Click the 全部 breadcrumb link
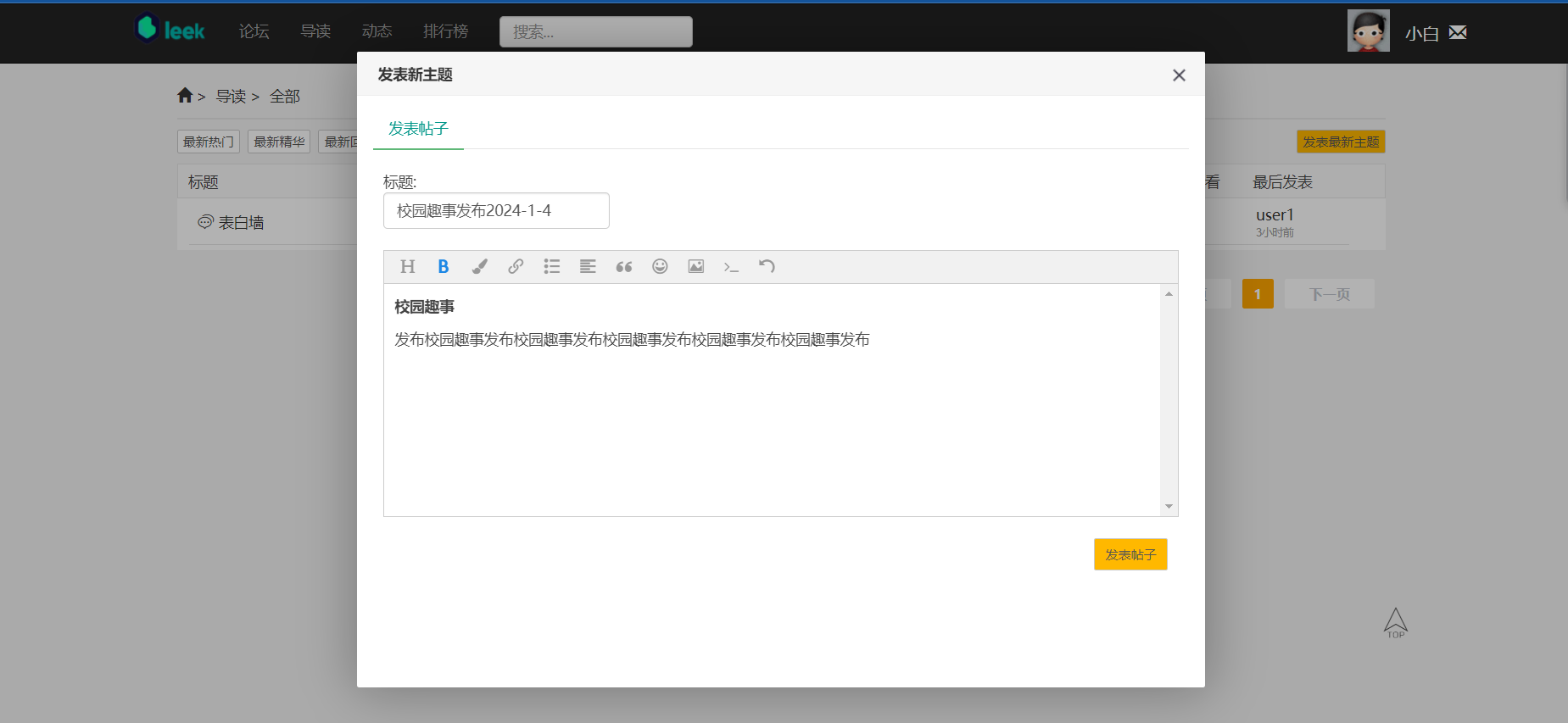This screenshot has height=723, width=1568. click(x=285, y=97)
